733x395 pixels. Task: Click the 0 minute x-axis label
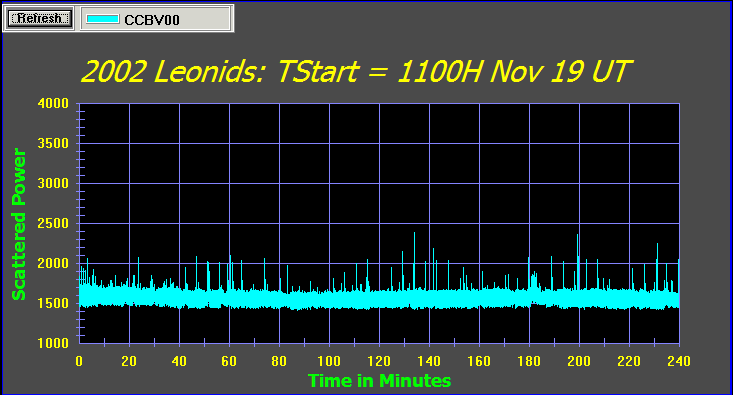click(79, 361)
